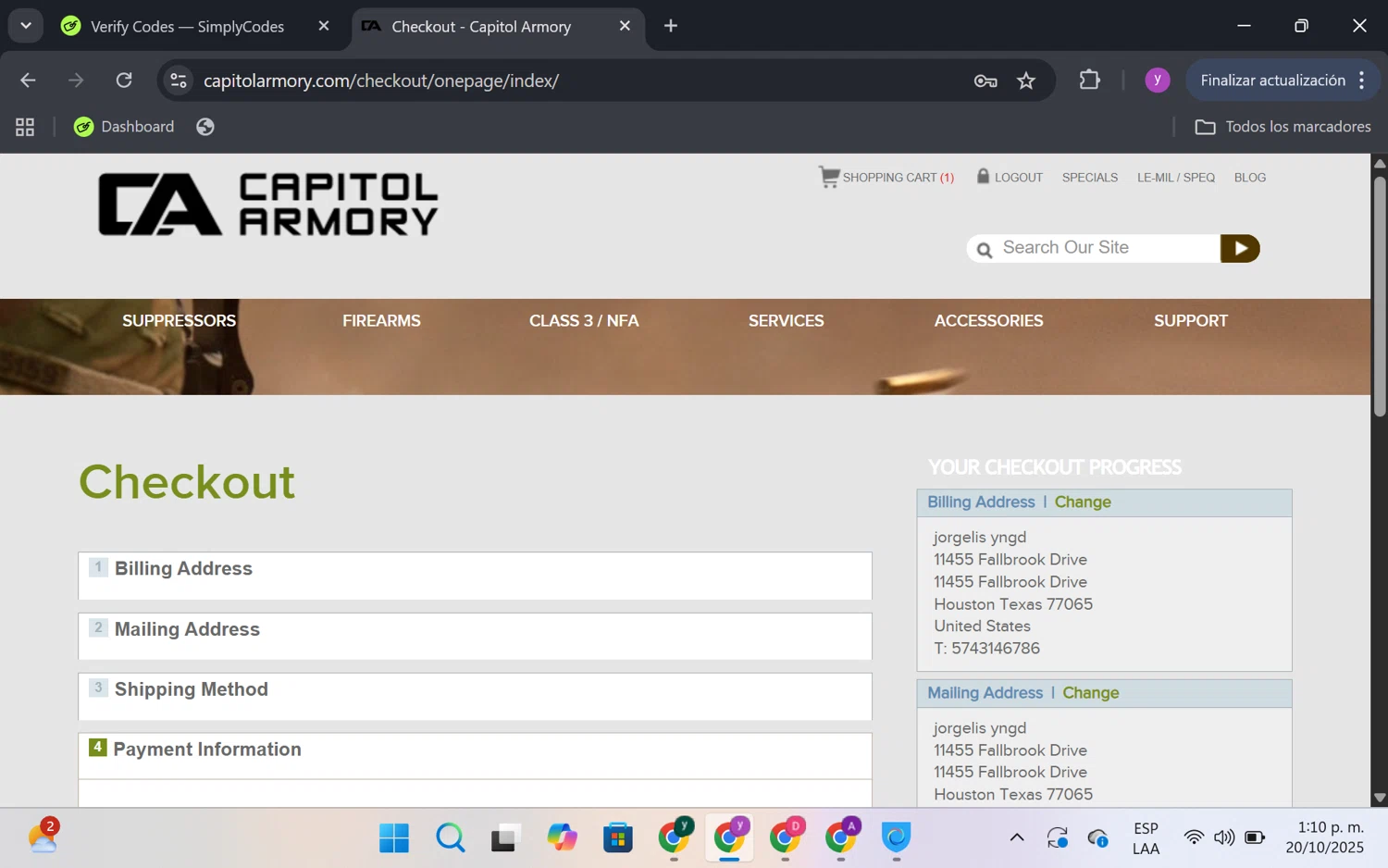Reload the checkout page
The image size is (1388, 868).
[124, 81]
